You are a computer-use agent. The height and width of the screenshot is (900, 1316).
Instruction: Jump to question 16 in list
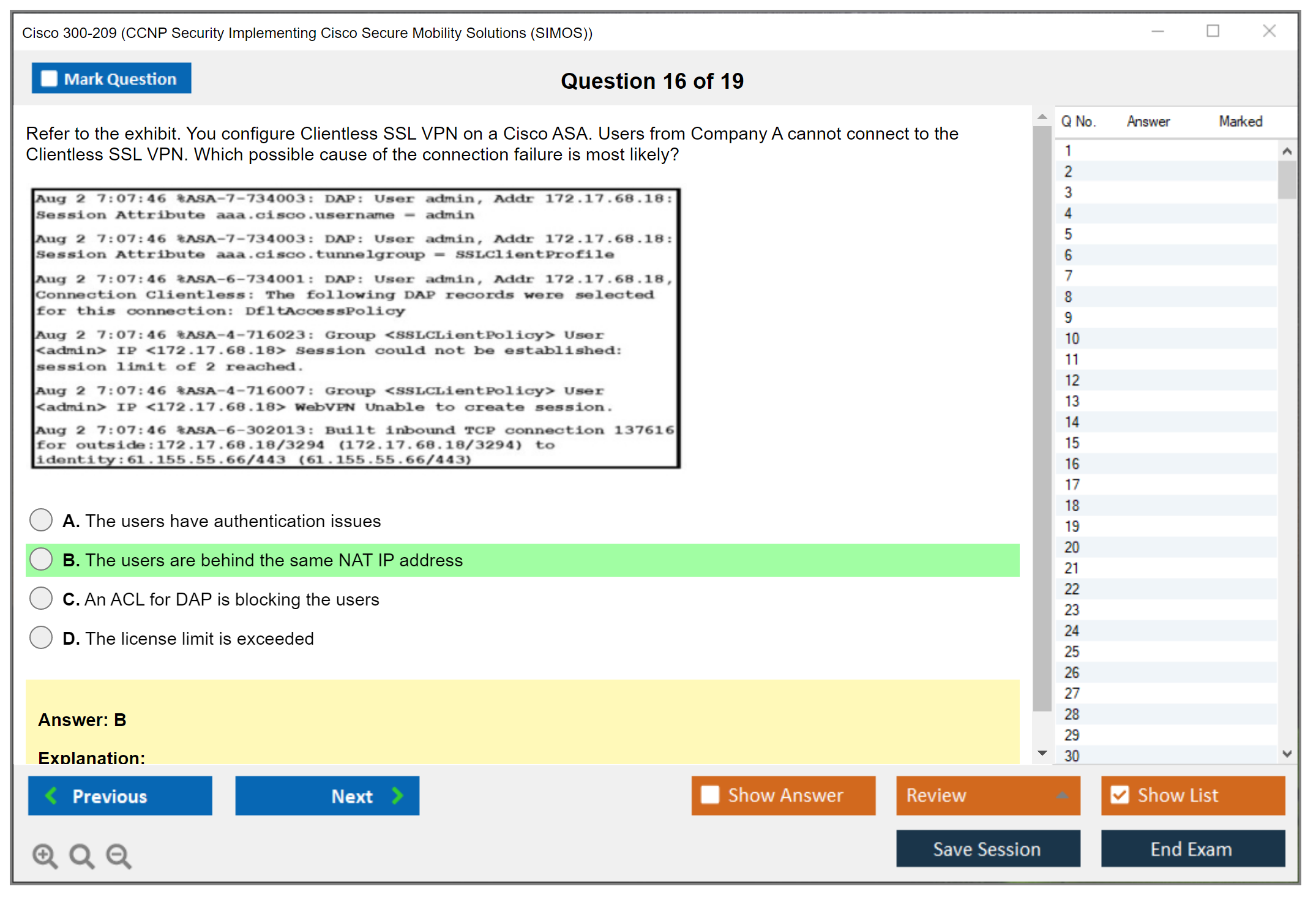[1072, 463]
